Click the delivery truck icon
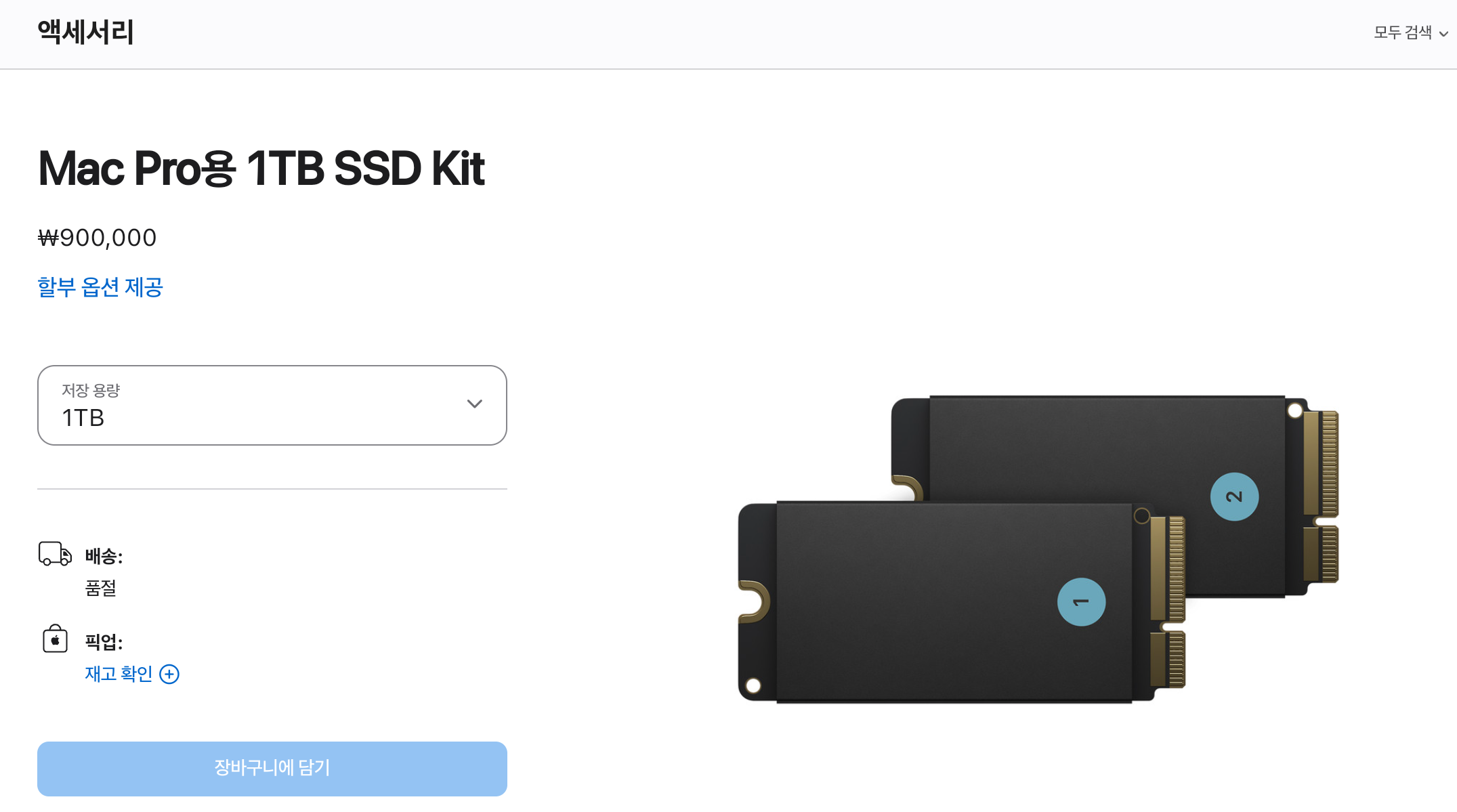Viewport: 1457px width, 812px height. 55,553
